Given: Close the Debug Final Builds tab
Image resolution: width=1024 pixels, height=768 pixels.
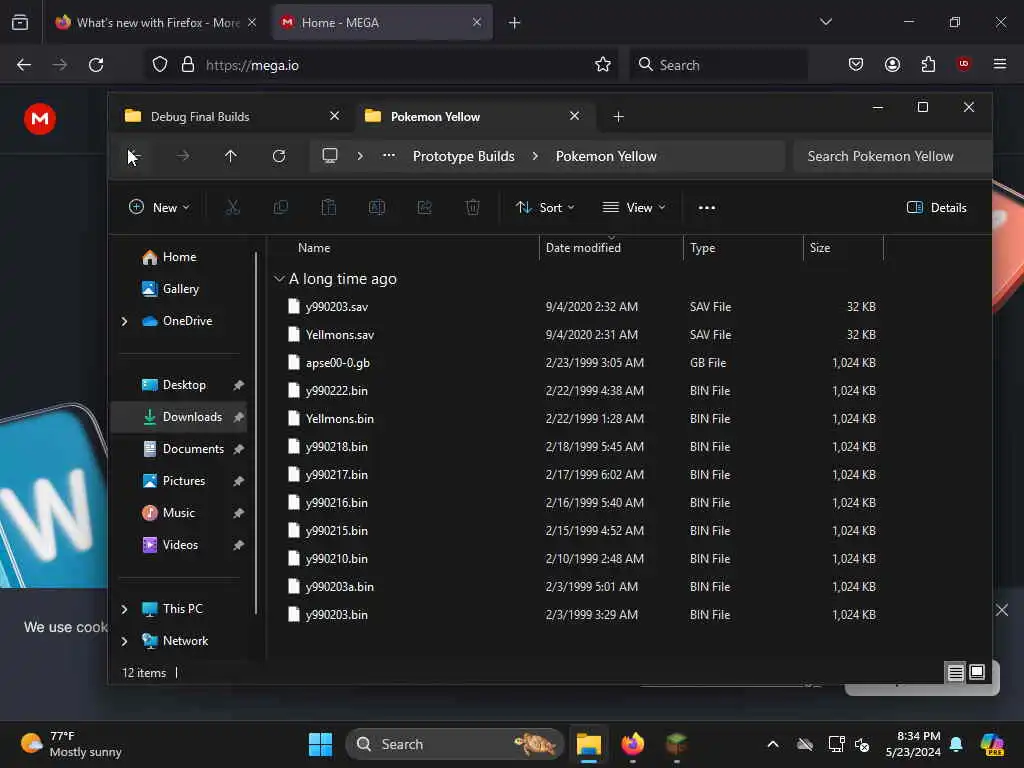Looking at the screenshot, I should coord(334,116).
